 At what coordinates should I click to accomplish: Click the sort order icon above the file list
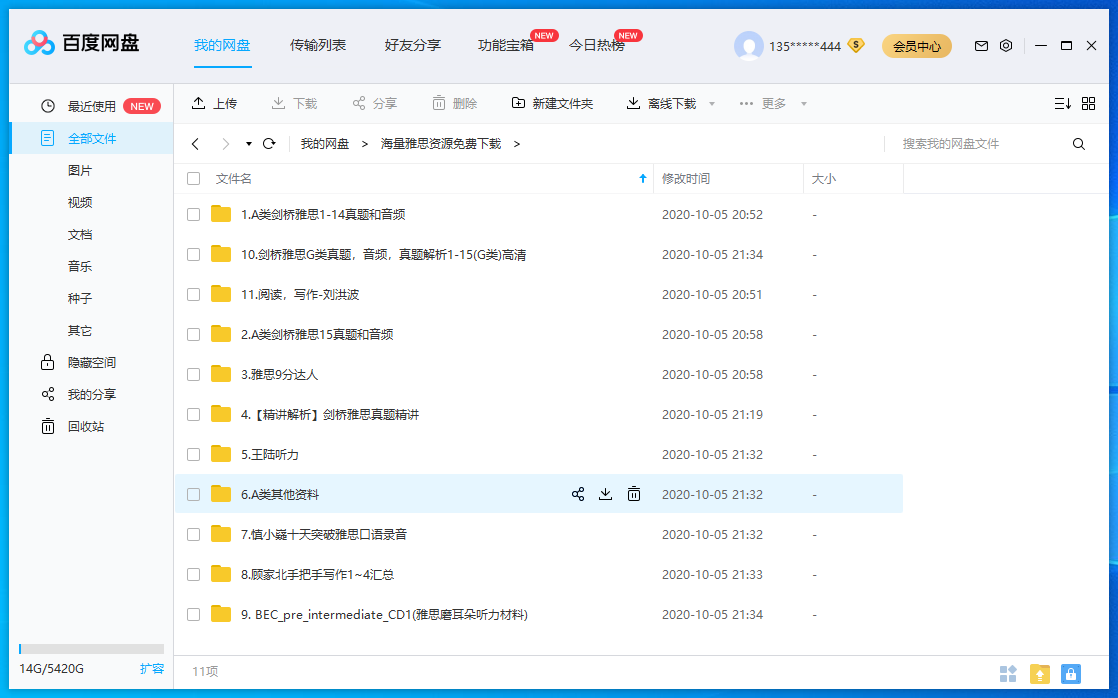pos(1062,102)
